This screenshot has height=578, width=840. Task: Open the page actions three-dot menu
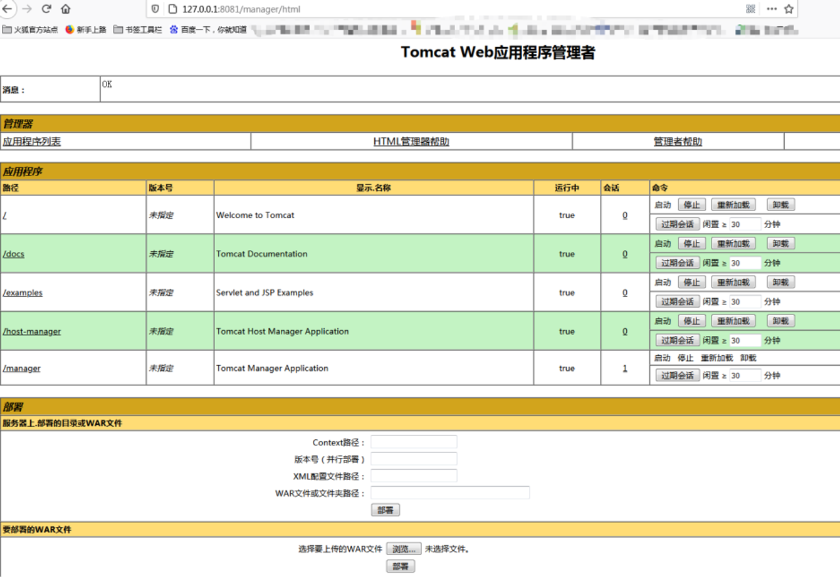coord(771,9)
